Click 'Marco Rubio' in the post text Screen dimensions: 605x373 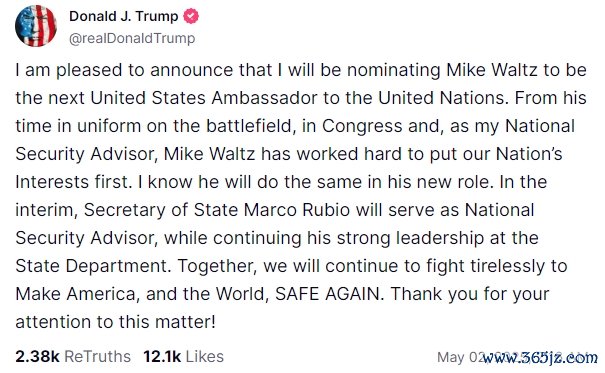pos(297,210)
